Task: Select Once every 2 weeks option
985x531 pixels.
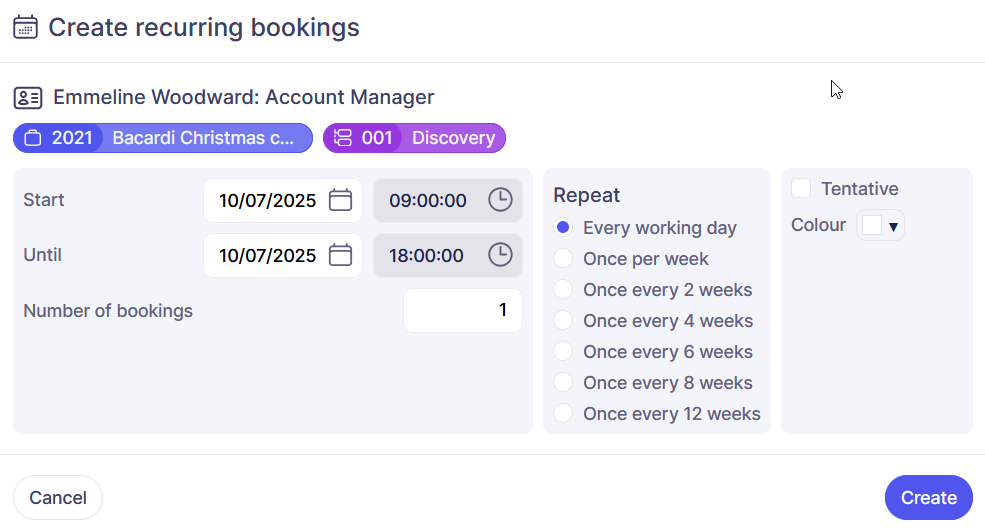Action: 564,290
